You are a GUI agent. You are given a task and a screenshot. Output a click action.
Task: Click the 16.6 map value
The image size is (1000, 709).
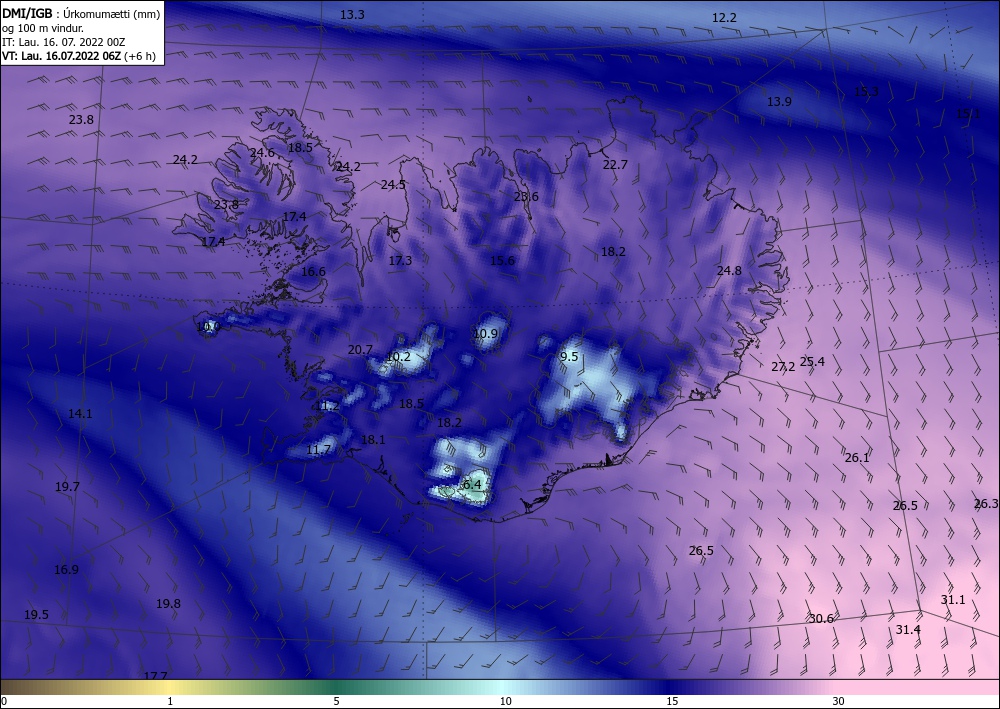(x=313, y=272)
